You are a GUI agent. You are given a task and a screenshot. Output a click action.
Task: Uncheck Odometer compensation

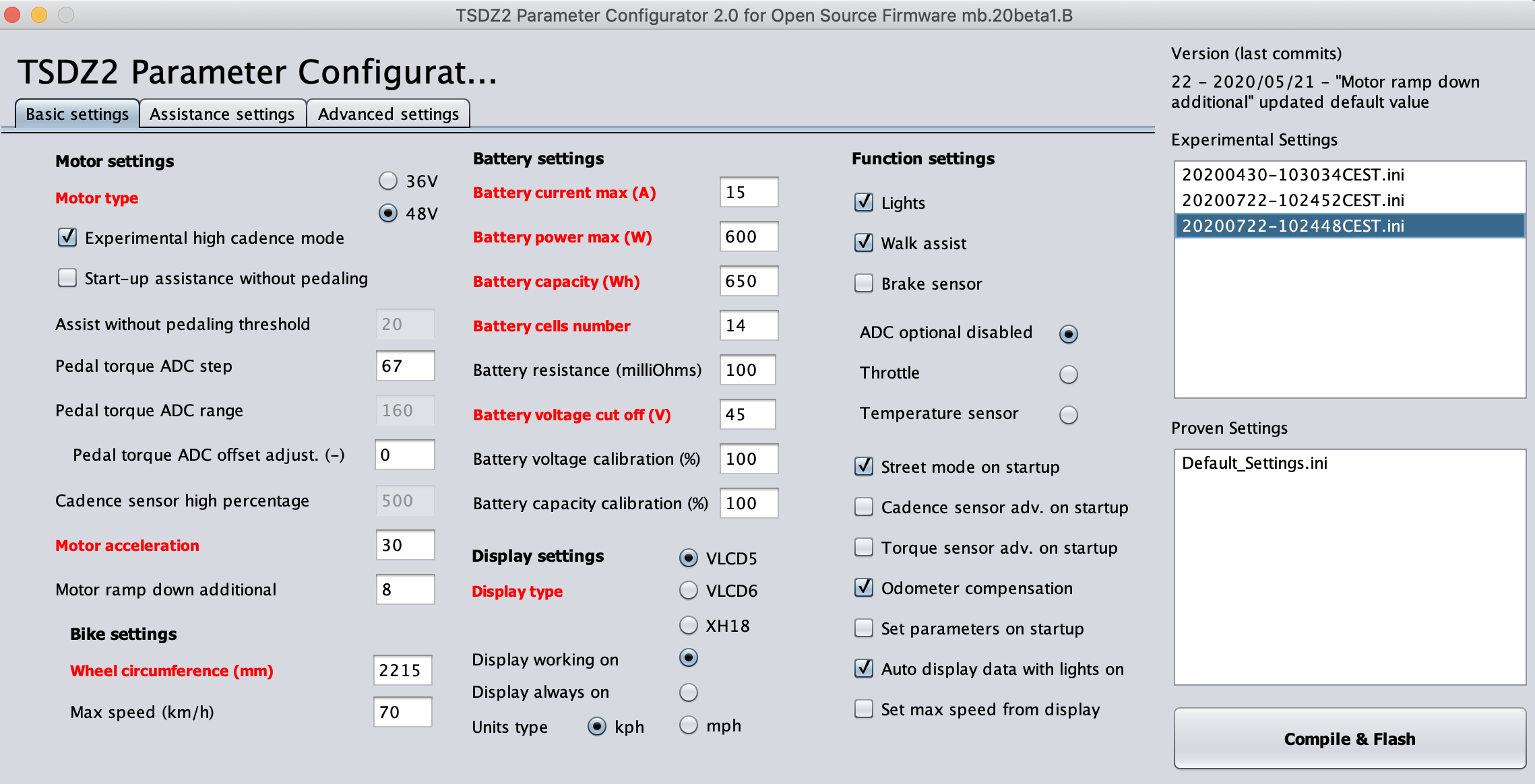point(864,587)
